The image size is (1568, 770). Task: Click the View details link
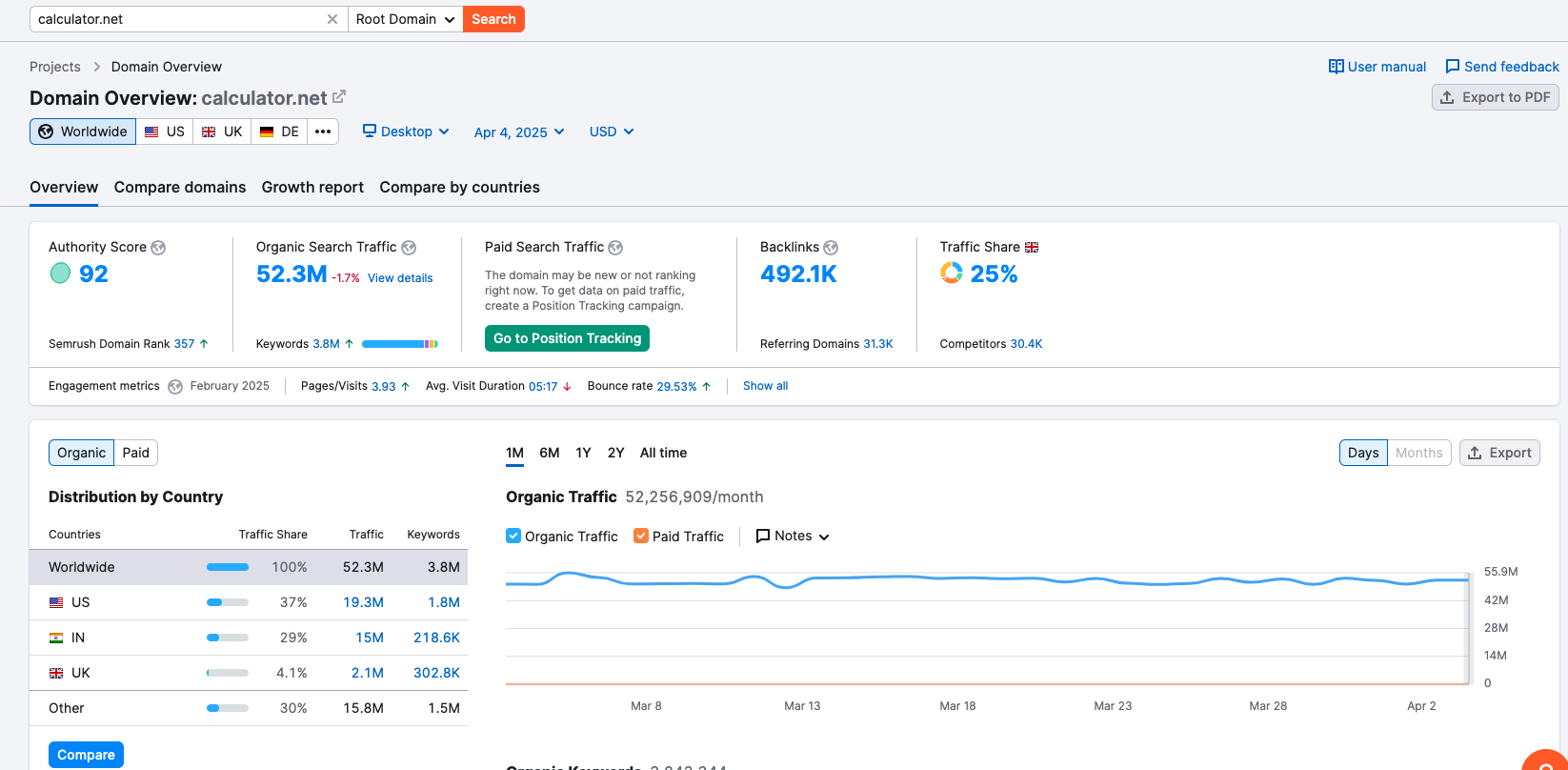pyautogui.click(x=400, y=278)
